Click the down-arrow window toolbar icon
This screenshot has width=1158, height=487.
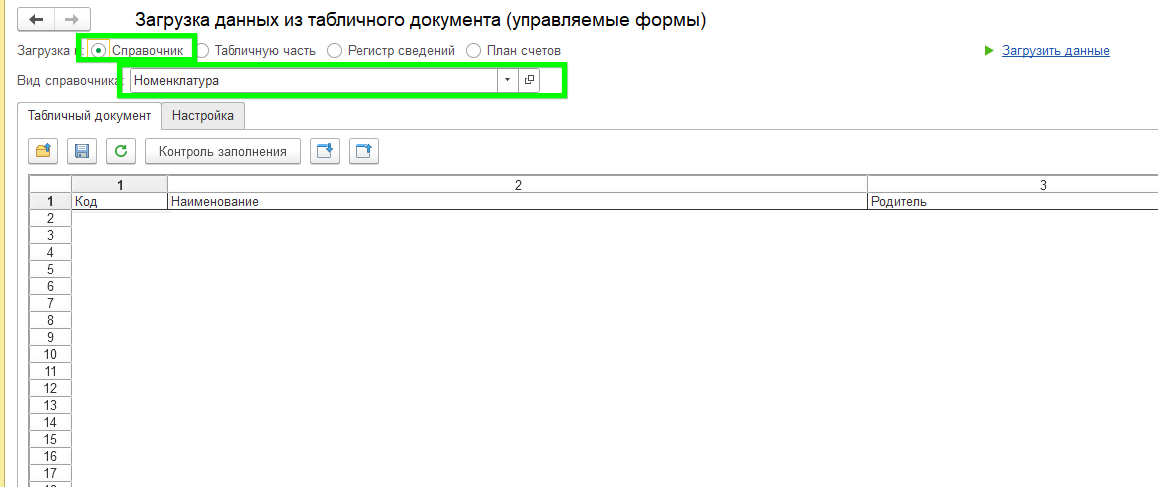[324, 151]
